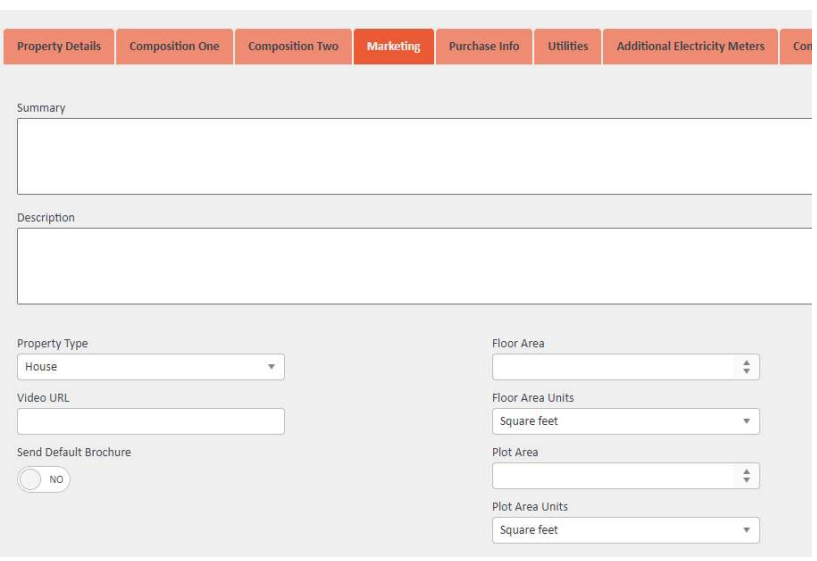Decrease Plot Area using down arrow
Screen dimensions: 817x561
point(745,480)
